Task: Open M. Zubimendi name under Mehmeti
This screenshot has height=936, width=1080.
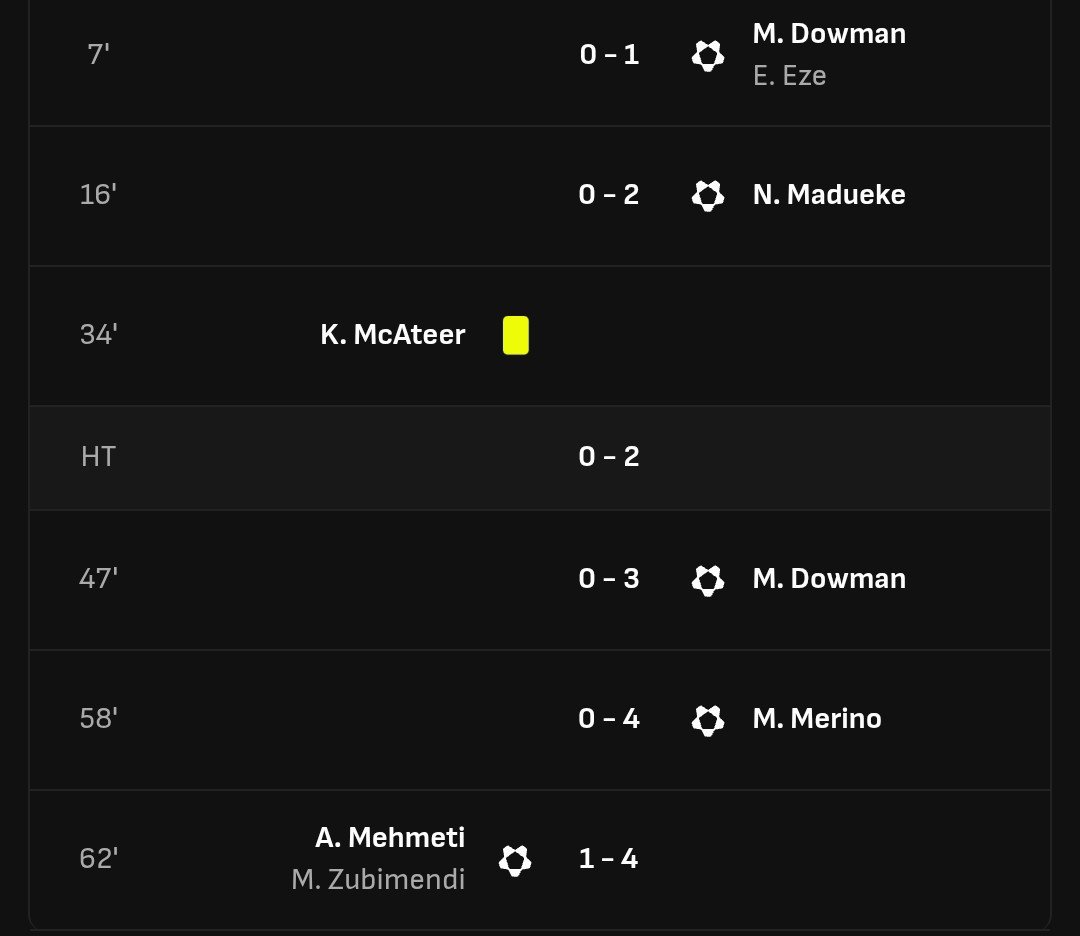Action: [378, 880]
